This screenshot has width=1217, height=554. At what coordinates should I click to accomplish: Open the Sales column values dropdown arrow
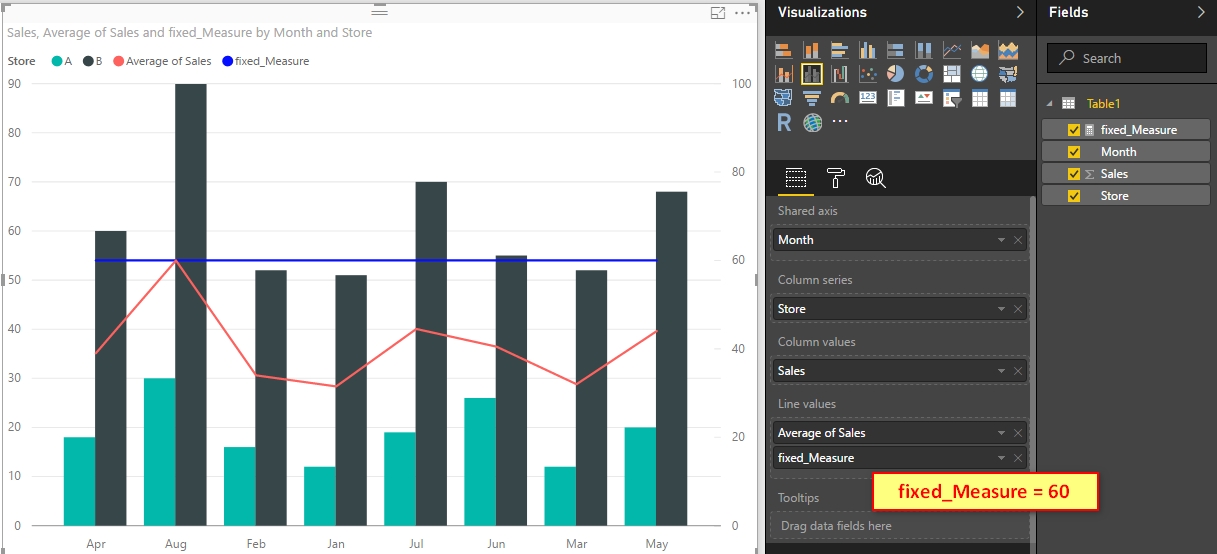click(1001, 371)
